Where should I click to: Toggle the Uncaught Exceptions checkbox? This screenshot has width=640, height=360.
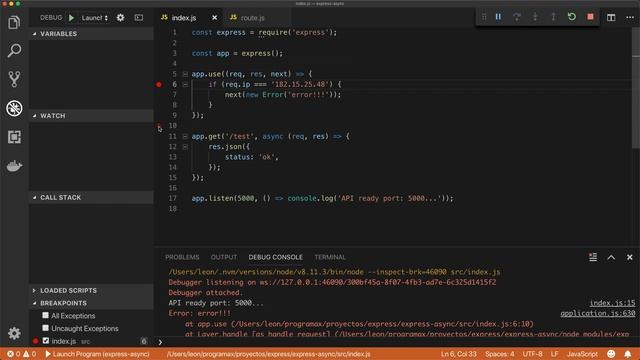coord(45,328)
